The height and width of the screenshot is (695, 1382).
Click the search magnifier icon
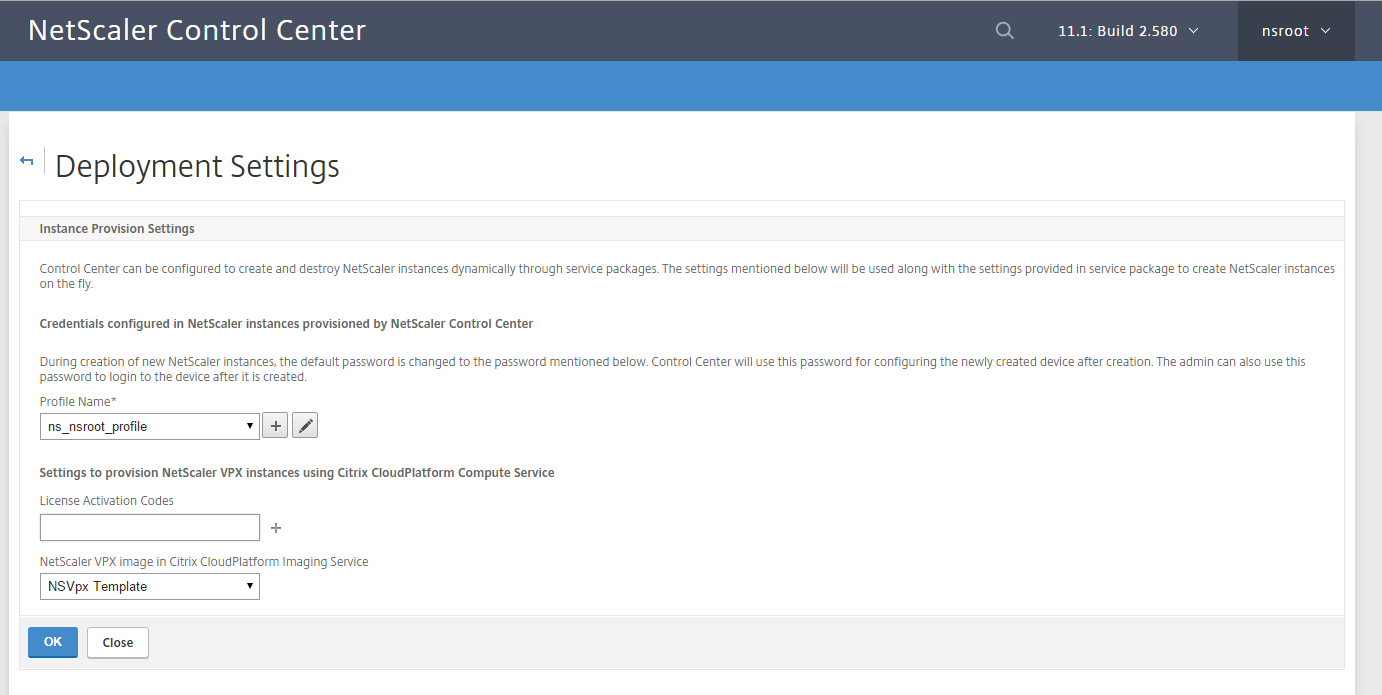point(1004,31)
